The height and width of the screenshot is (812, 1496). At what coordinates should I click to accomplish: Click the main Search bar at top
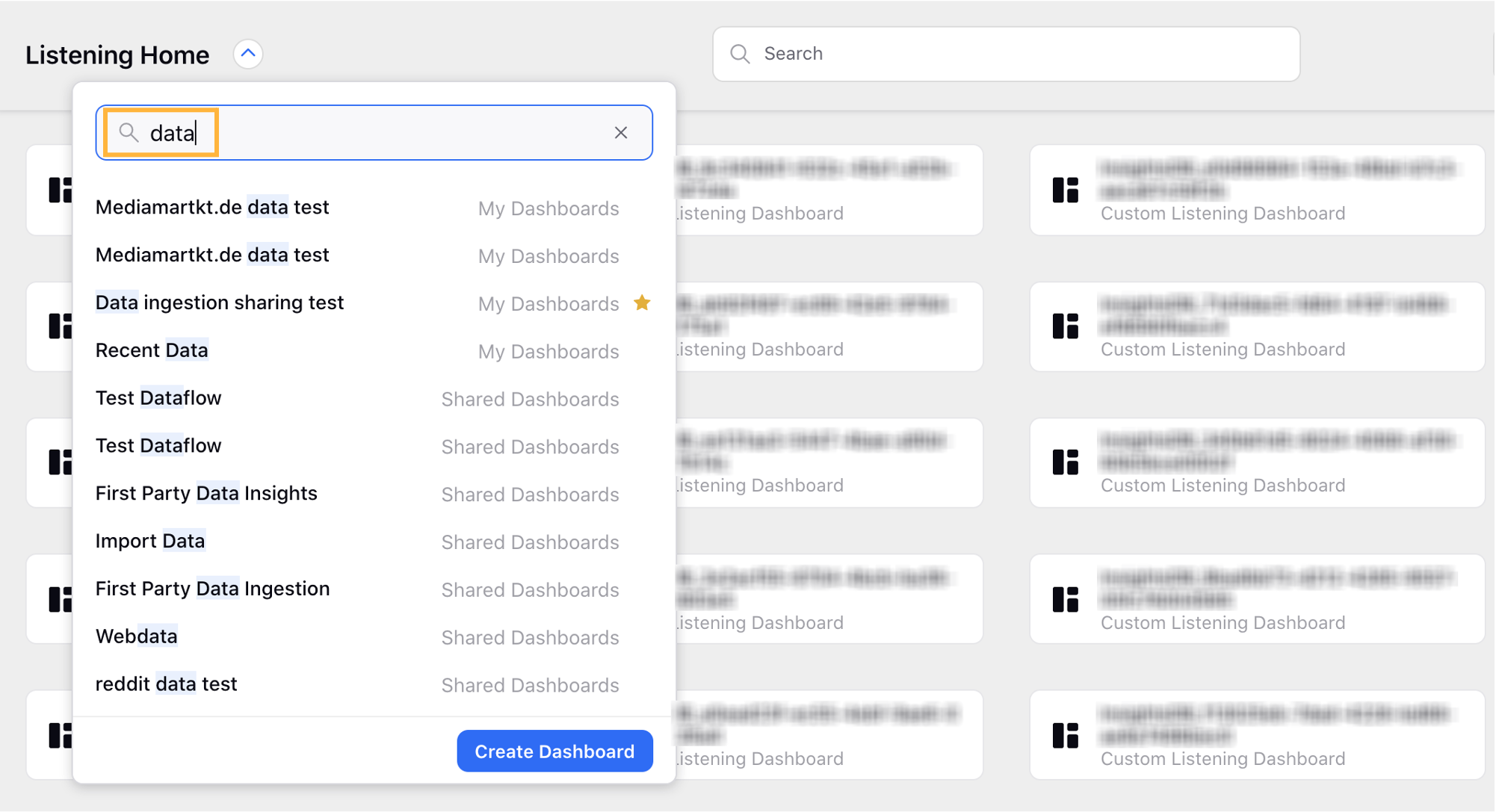pyautogui.click(x=1003, y=54)
